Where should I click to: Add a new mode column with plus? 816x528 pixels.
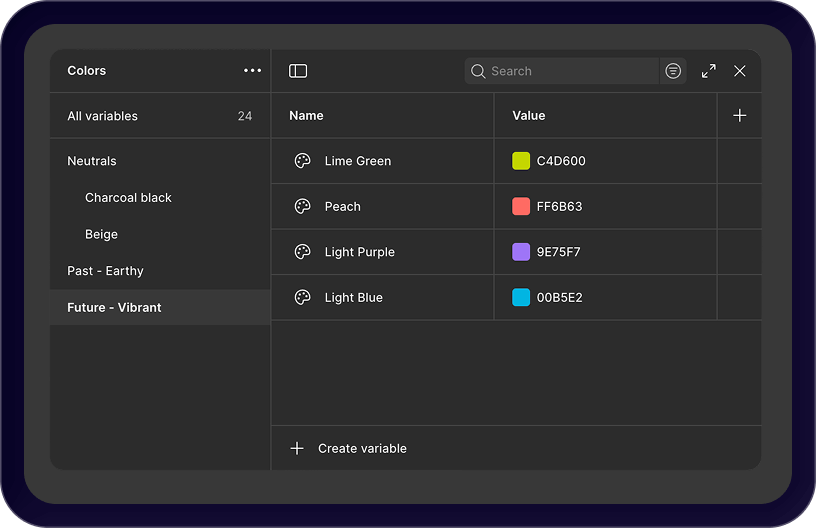[x=740, y=116]
